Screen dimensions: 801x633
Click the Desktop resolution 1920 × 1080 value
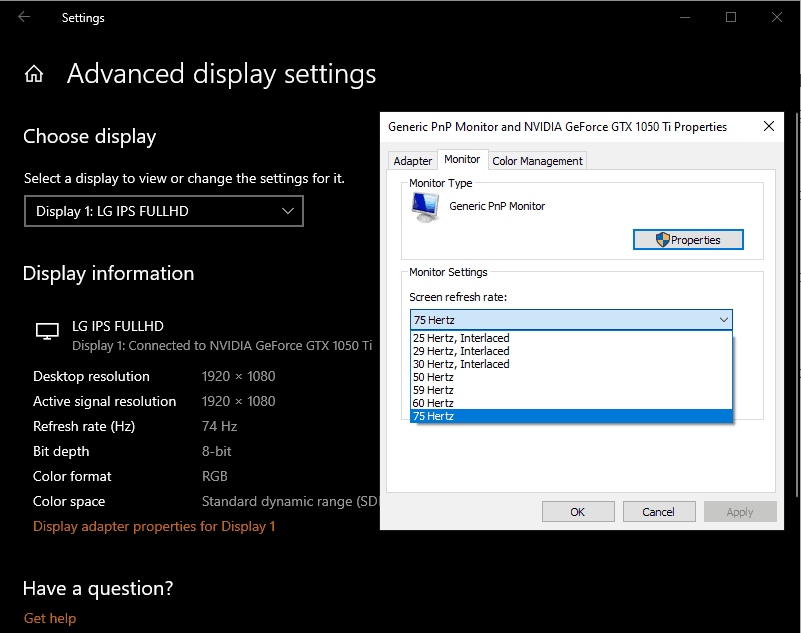(239, 377)
